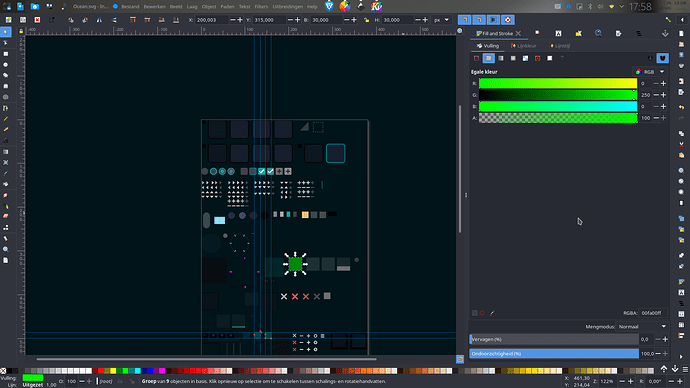Toggle scale stroke width option
690x388 pixels.
pos(465,20)
